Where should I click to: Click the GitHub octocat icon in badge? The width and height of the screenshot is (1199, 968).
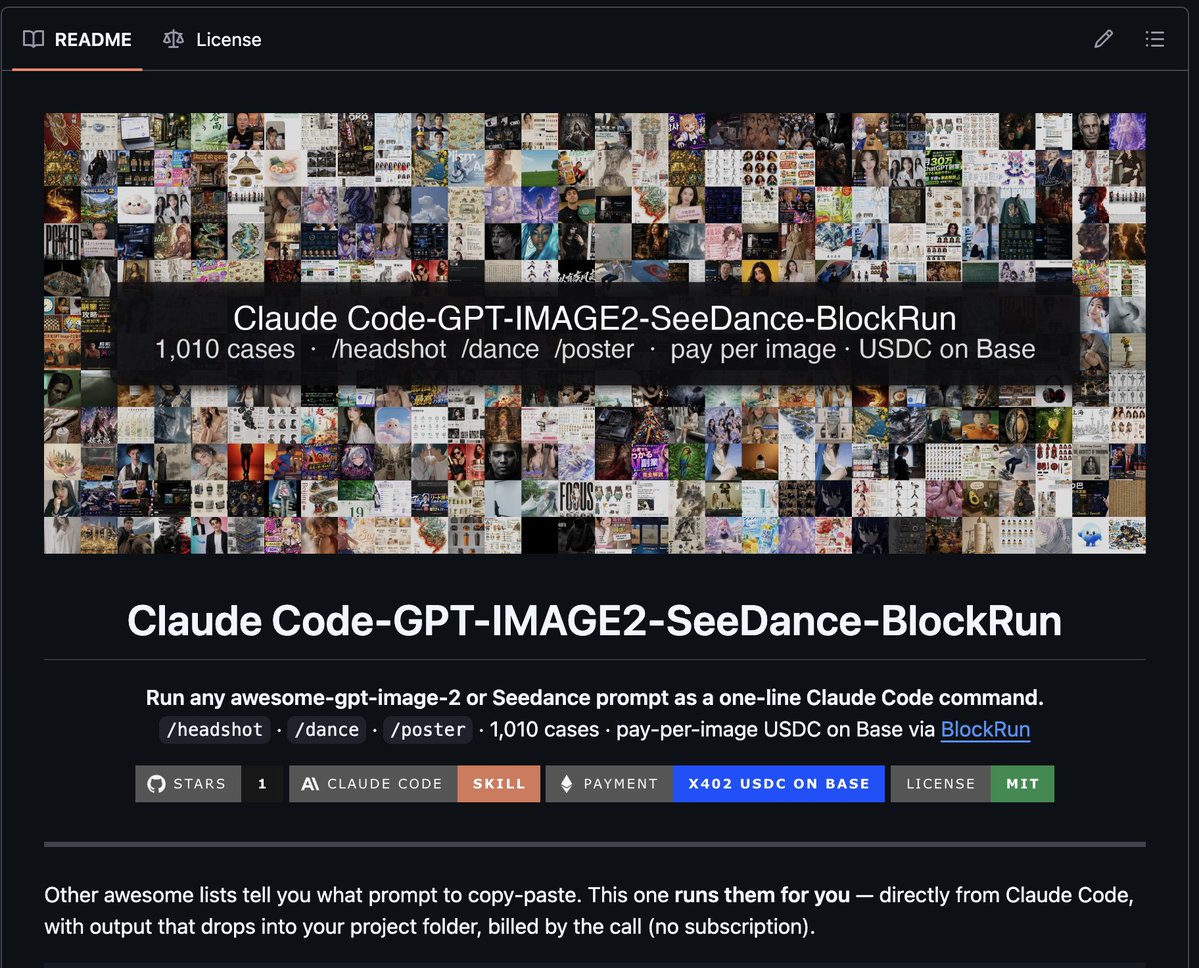tap(156, 784)
